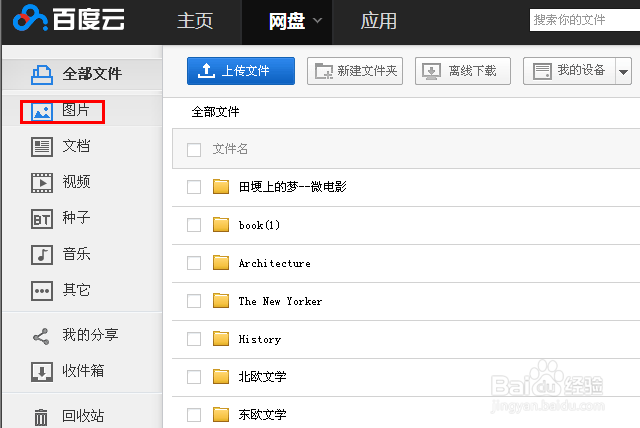Screen dimensions: 640x428
Task: Click folder icon of book(1)
Action: pyautogui.click(x=221, y=224)
